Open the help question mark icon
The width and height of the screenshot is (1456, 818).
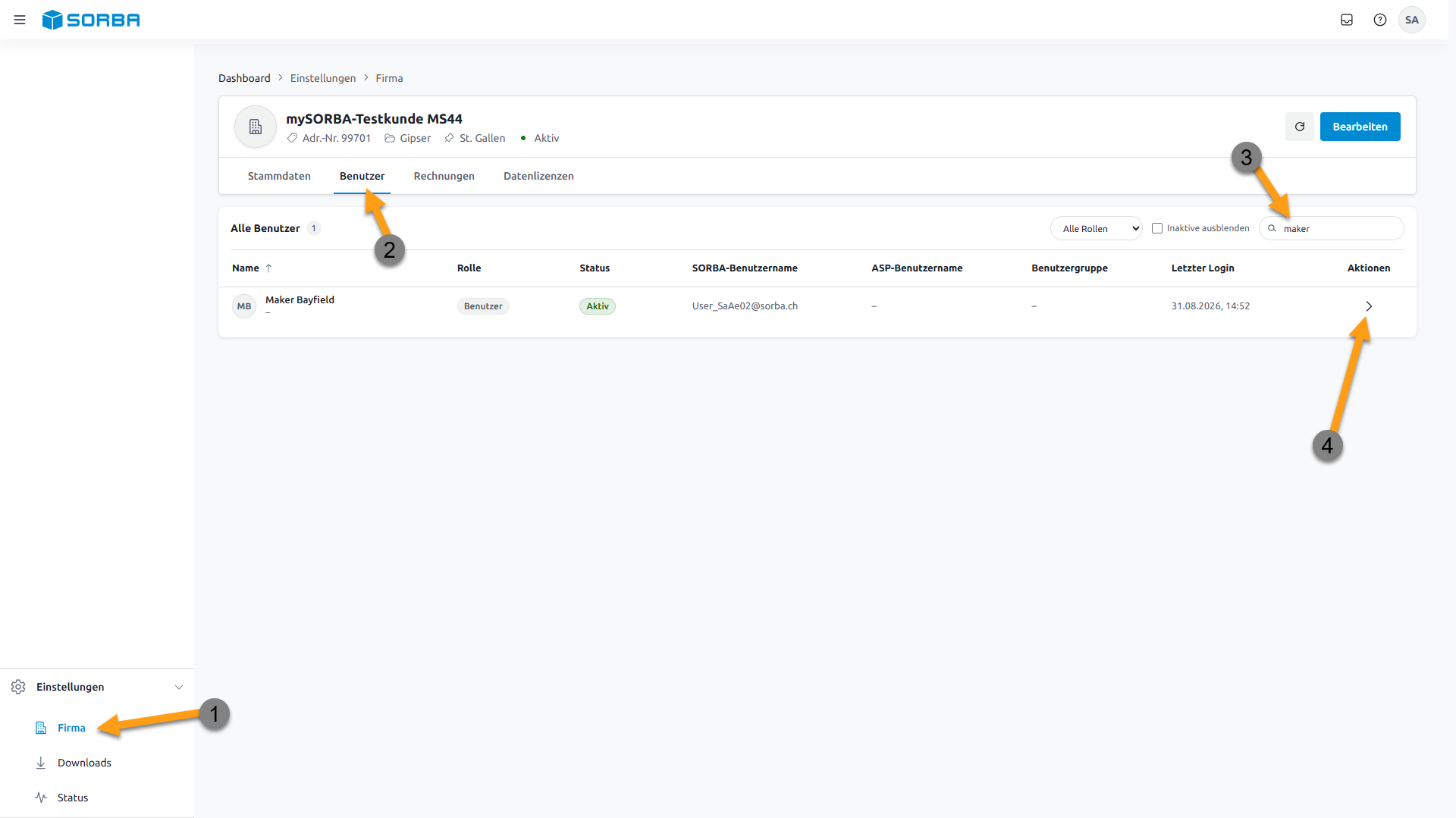point(1380,20)
